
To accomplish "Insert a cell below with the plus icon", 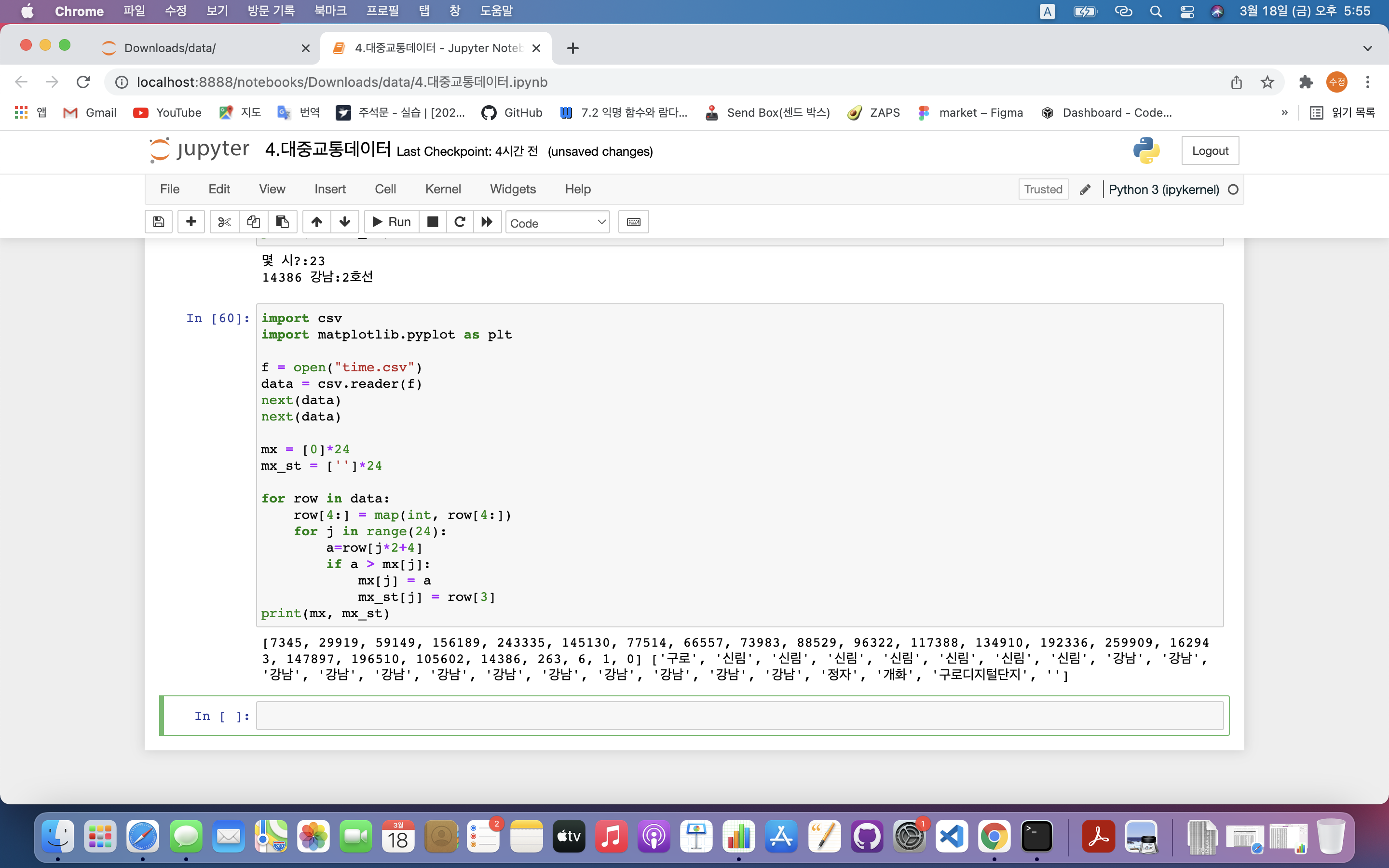I will pos(191,222).
